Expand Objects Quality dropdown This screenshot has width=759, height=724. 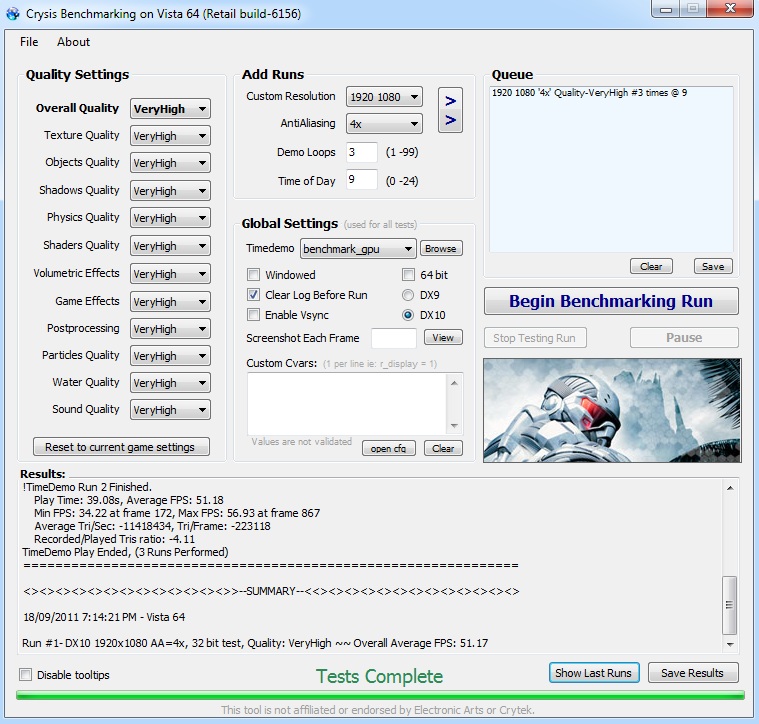click(170, 163)
